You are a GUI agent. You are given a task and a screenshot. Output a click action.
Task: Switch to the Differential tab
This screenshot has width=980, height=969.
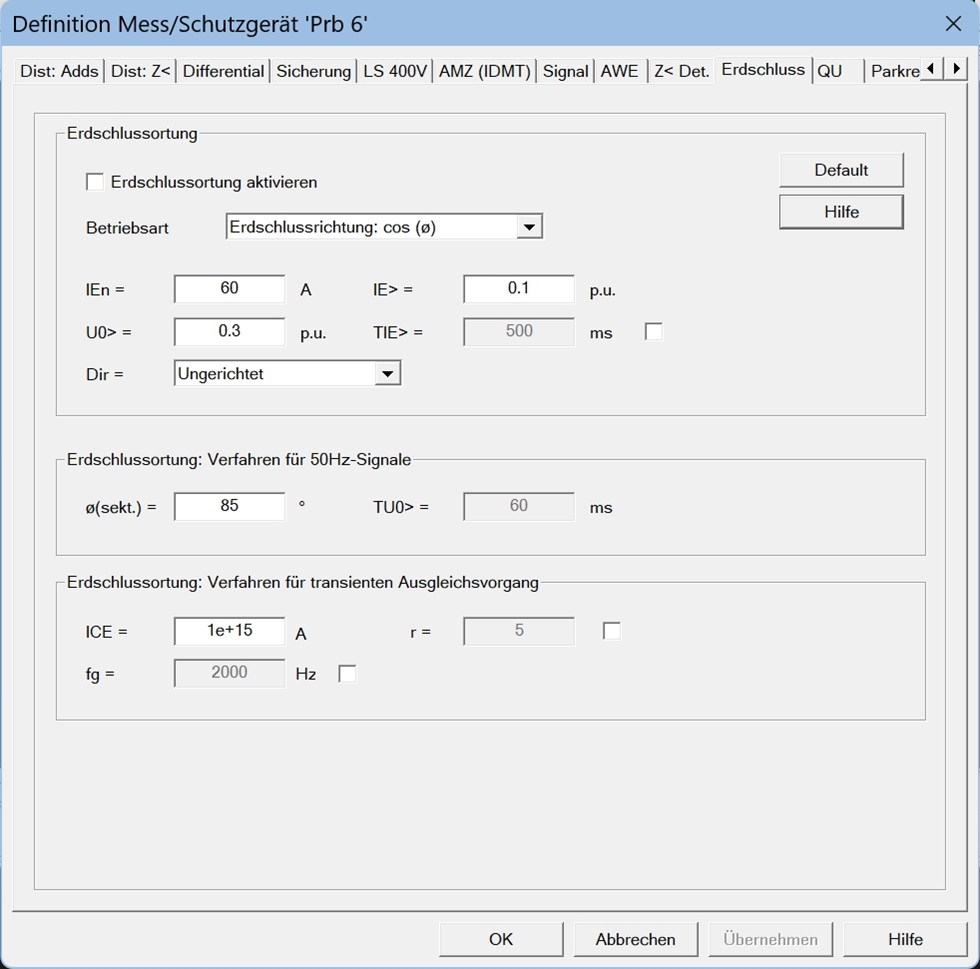[223, 71]
